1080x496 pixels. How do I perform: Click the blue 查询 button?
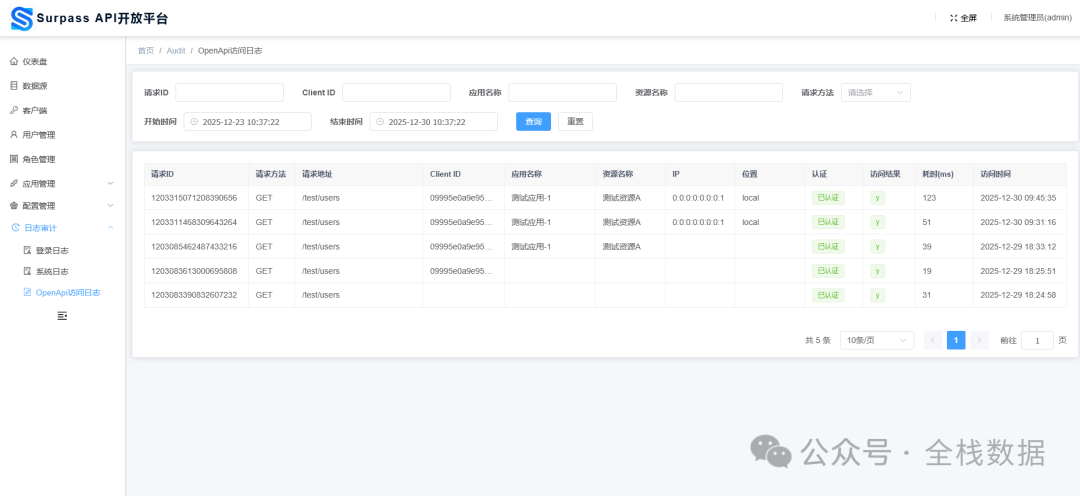click(533, 122)
